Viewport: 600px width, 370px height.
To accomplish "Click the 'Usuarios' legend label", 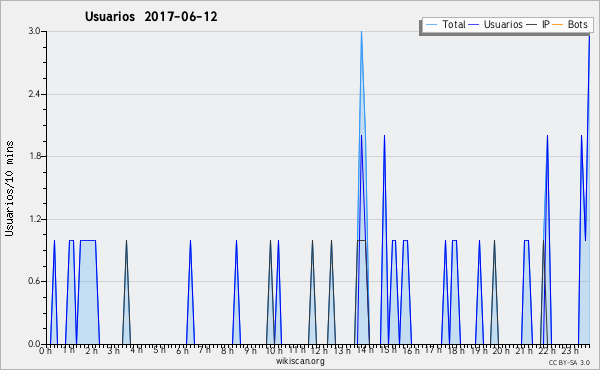I will pos(503,24).
